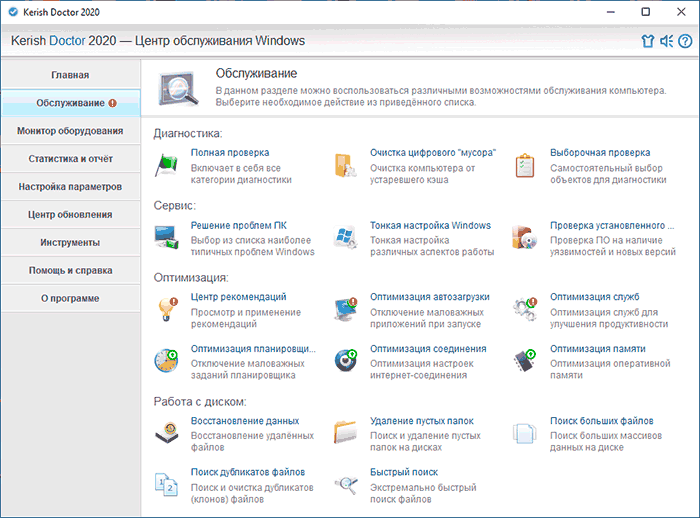Click the Оптимизация автозагрузки monitor icon
Viewport: 700px width, 518px height.
[346, 309]
